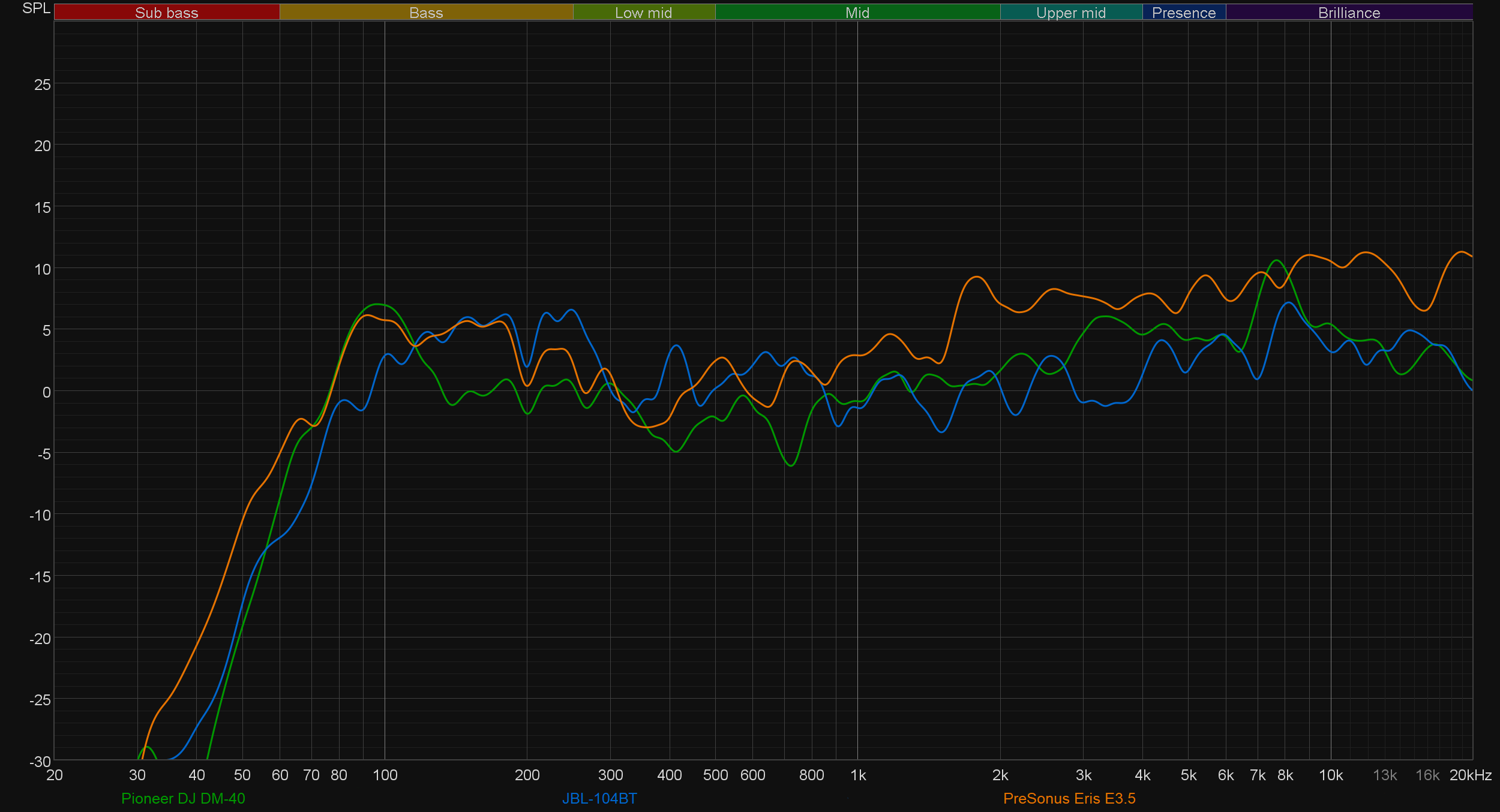Click the Low mid band label
This screenshot has width=1500, height=812.
click(643, 13)
